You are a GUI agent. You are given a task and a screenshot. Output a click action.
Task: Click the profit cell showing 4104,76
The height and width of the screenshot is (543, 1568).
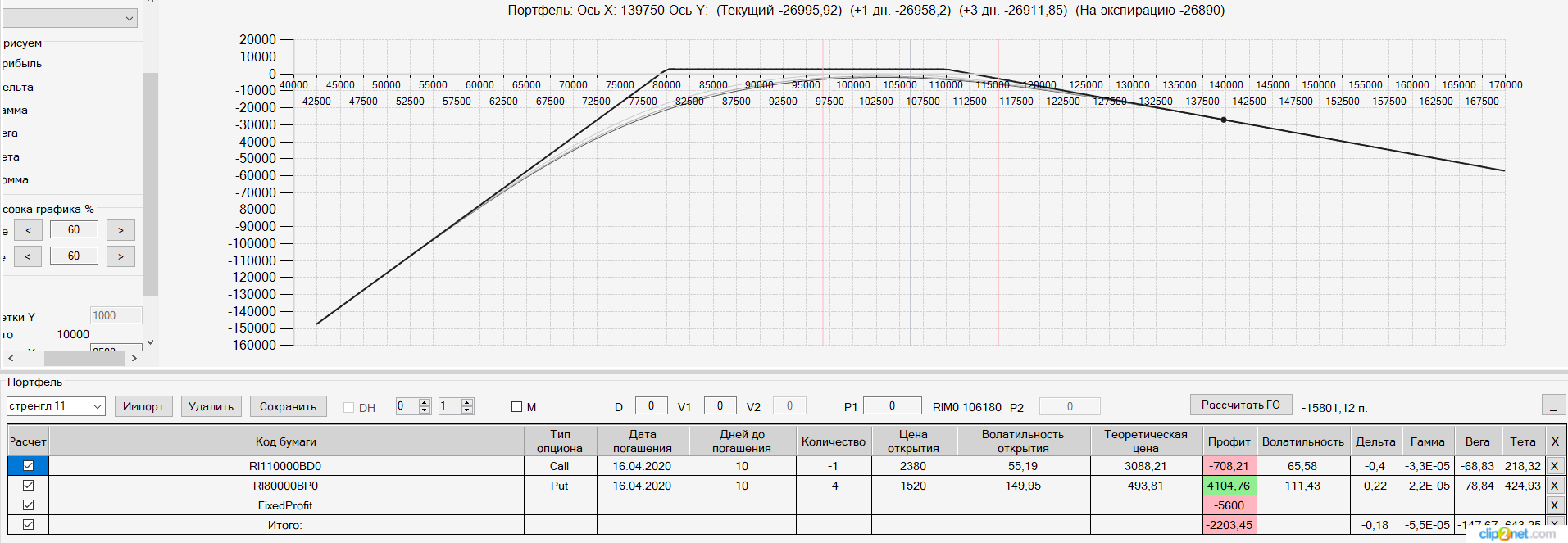(1229, 486)
